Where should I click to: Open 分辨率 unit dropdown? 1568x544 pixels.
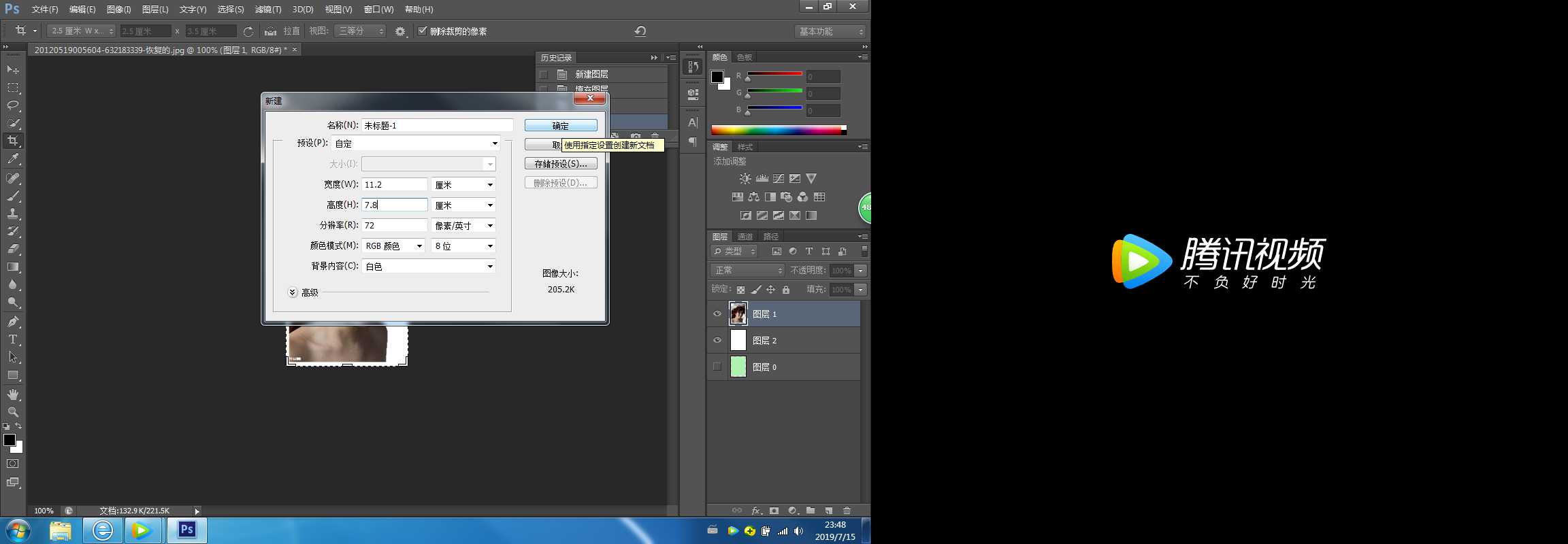[463, 226]
